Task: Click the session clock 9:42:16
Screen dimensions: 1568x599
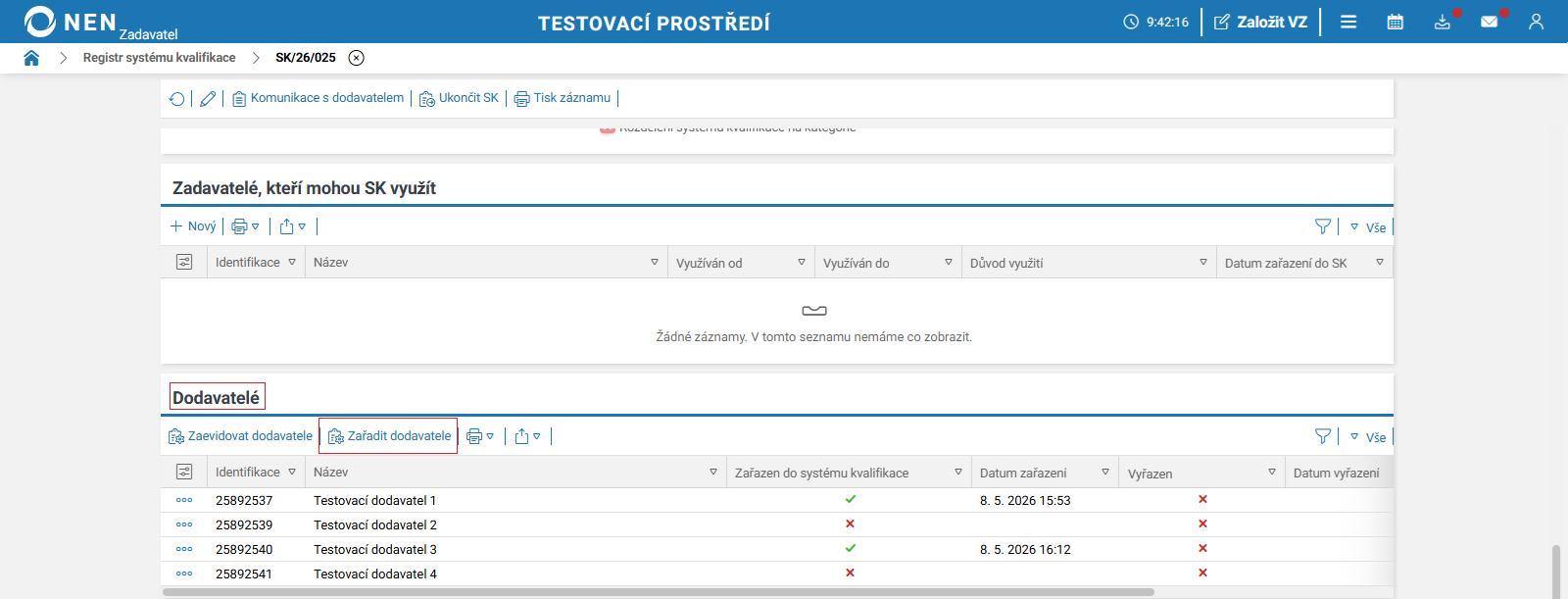Action: tap(1155, 22)
